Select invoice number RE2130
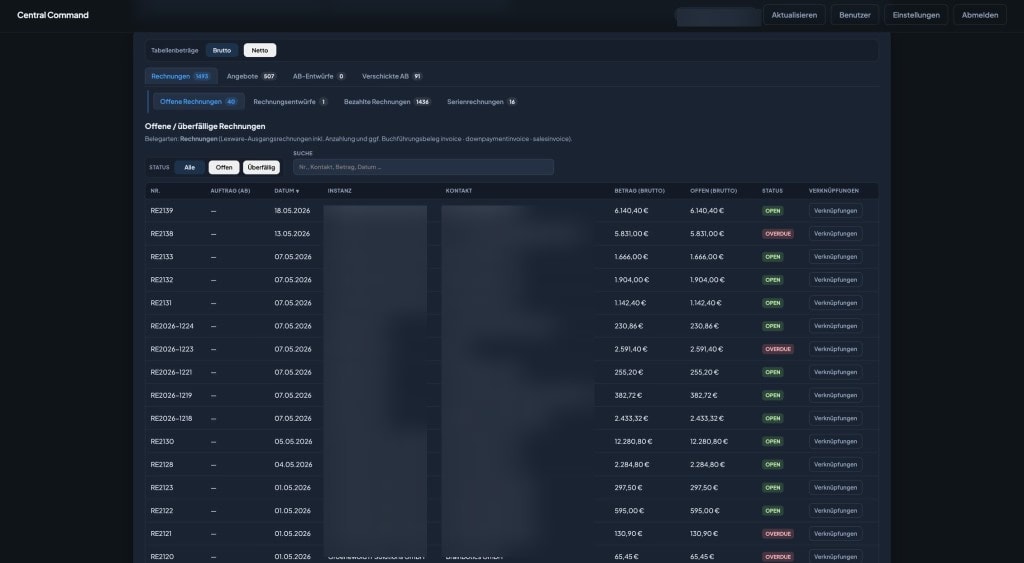 point(162,442)
